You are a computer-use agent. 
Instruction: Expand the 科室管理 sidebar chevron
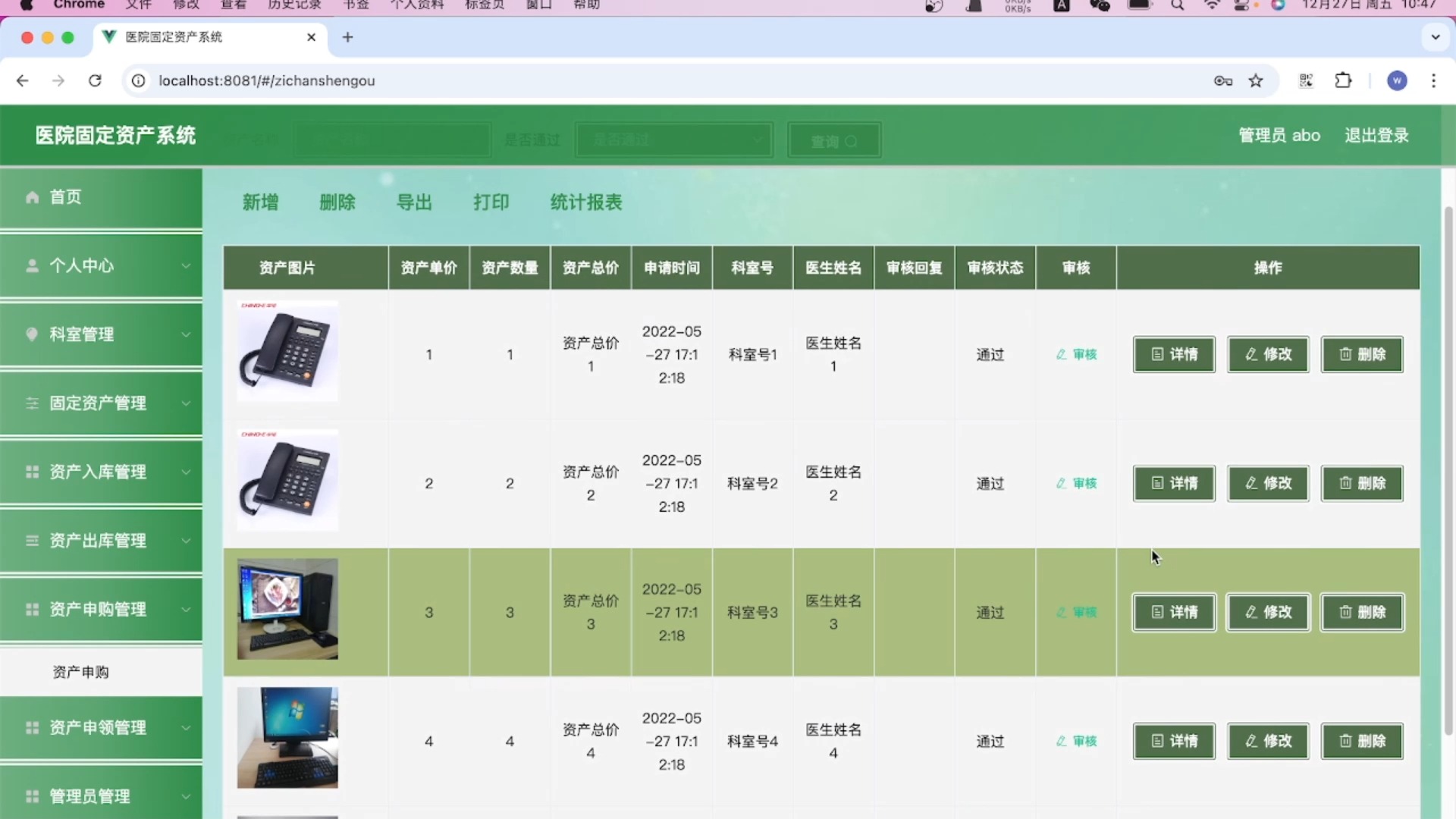(x=186, y=334)
